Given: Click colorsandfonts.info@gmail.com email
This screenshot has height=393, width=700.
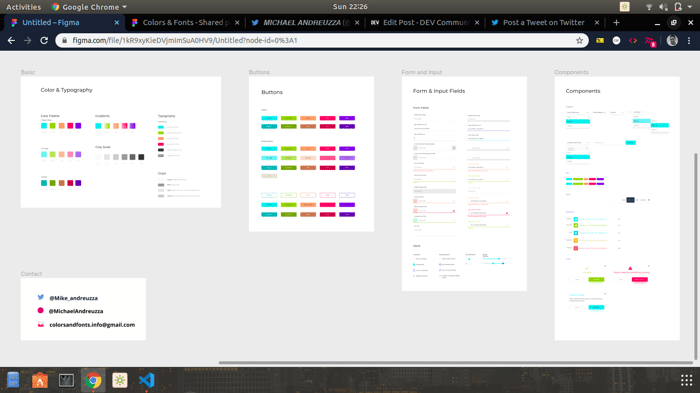Looking at the screenshot, I should [x=92, y=325].
